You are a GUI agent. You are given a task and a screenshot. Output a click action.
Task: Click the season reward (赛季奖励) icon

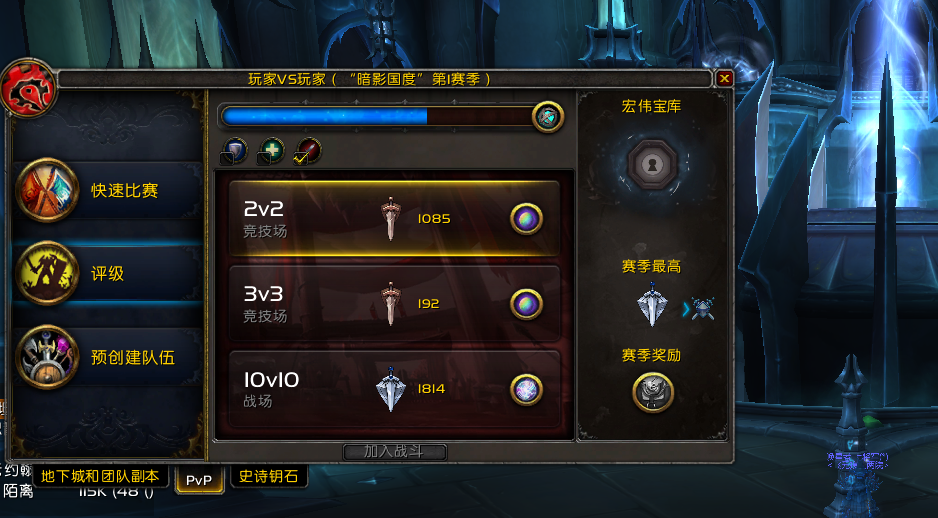[x=653, y=392]
